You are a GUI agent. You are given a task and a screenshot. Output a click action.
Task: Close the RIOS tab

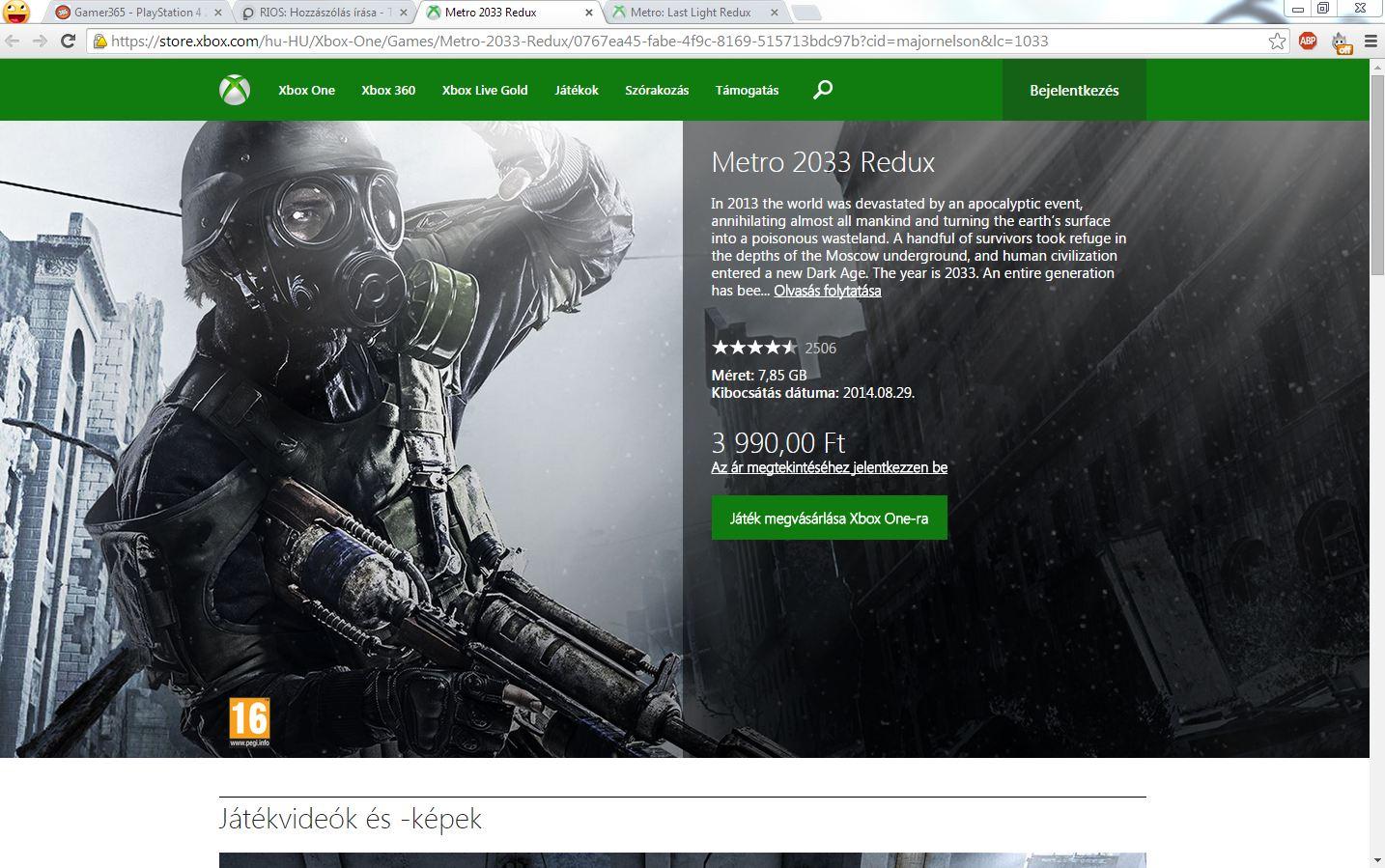tap(402, 13)
